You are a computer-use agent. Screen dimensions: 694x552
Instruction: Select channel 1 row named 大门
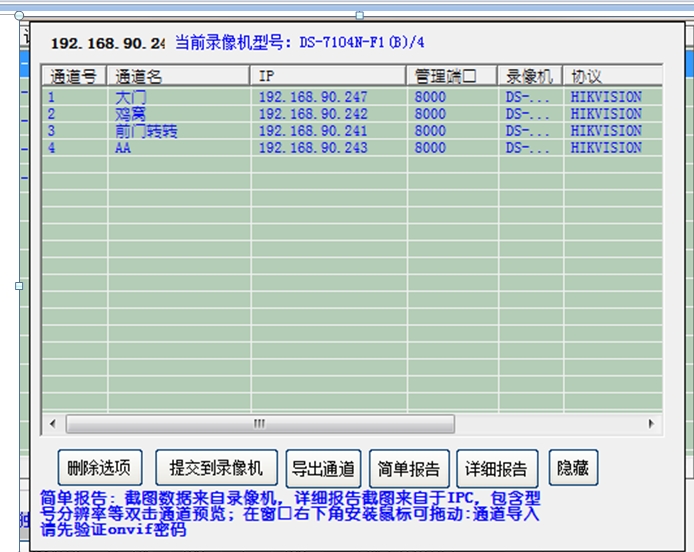(x=131, y=98)
